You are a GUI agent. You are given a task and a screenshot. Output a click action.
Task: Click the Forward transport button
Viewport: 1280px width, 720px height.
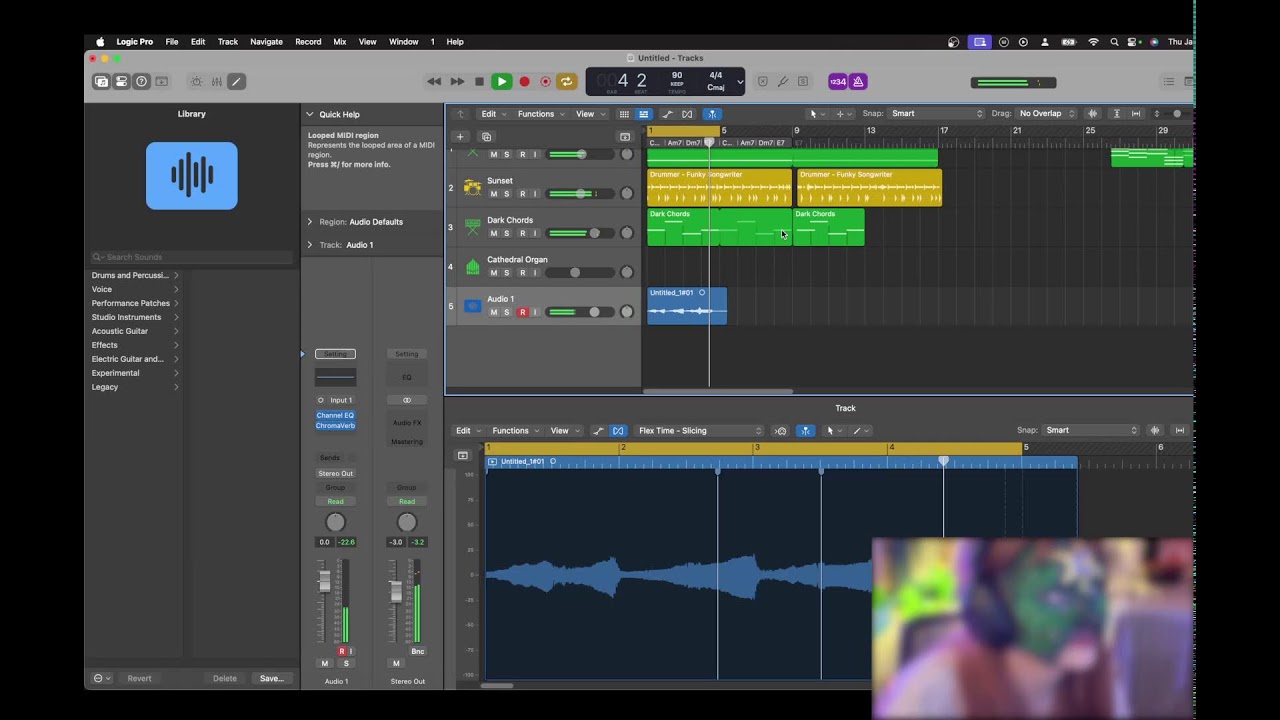pyautogui.click(x=457, y=82)
